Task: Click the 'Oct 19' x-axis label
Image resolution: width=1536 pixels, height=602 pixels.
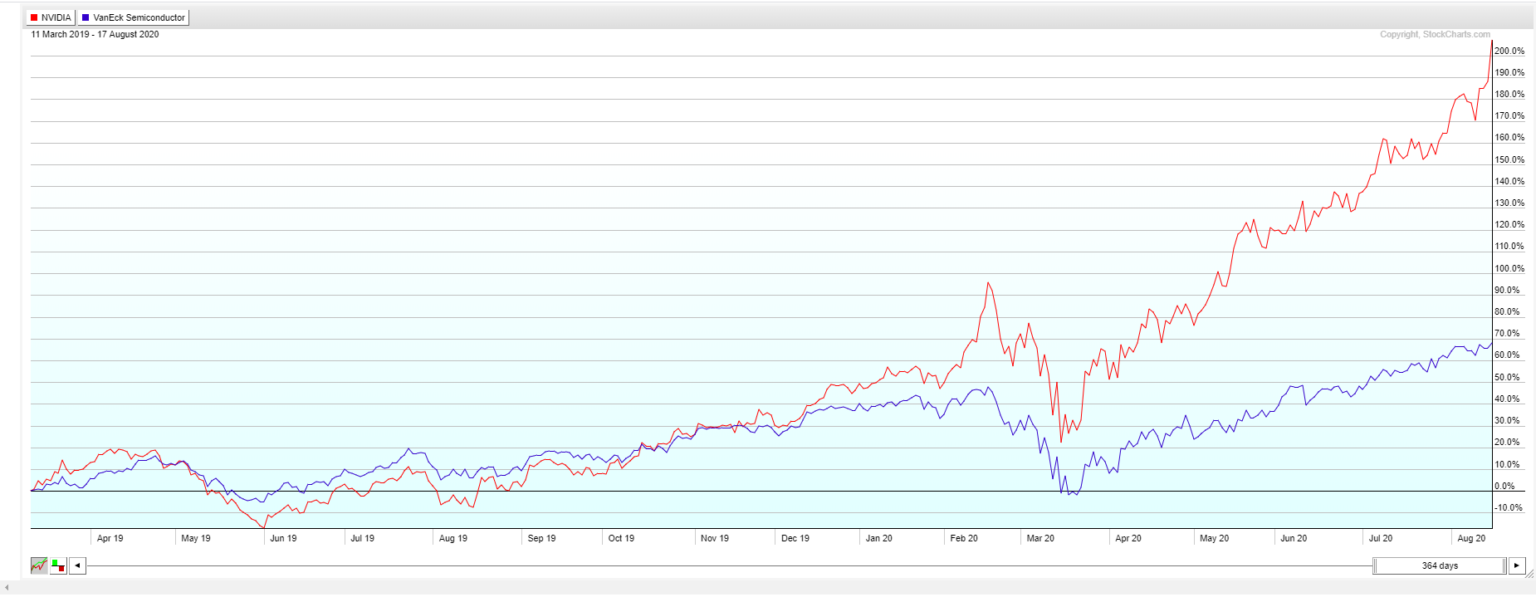Action: (x=621, y=538)
